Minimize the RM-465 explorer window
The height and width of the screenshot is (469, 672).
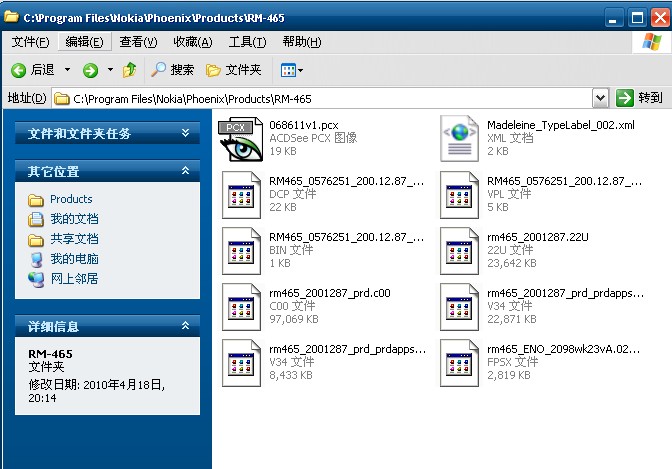click(x=614, y=18)
